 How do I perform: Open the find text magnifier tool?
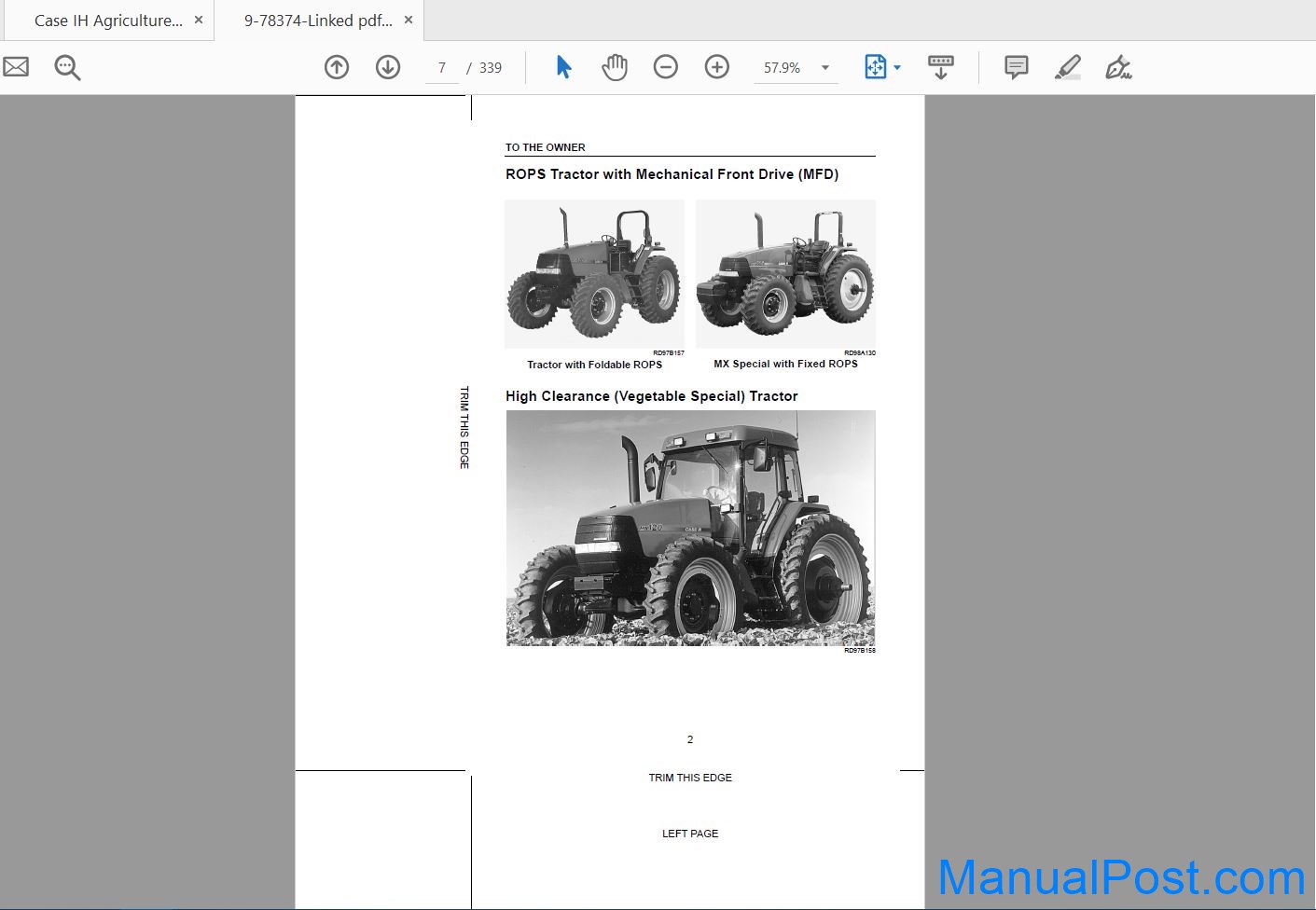67,67
